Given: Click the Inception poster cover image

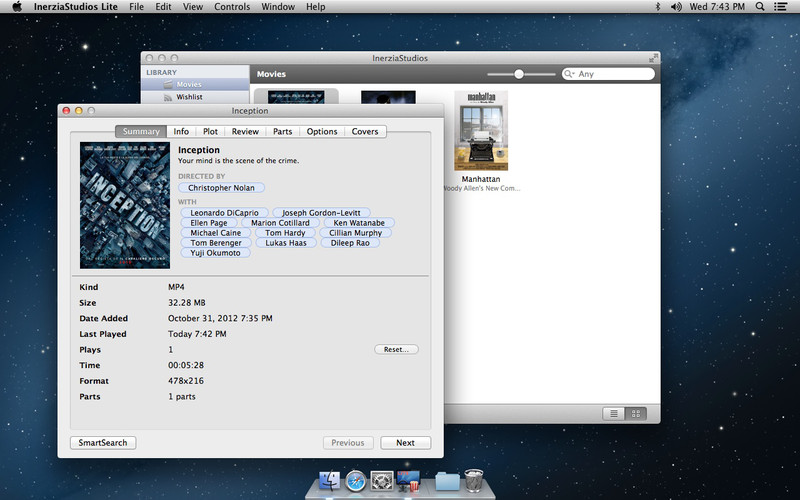Looking at the screenshot, I should click(x=125, y=205).
